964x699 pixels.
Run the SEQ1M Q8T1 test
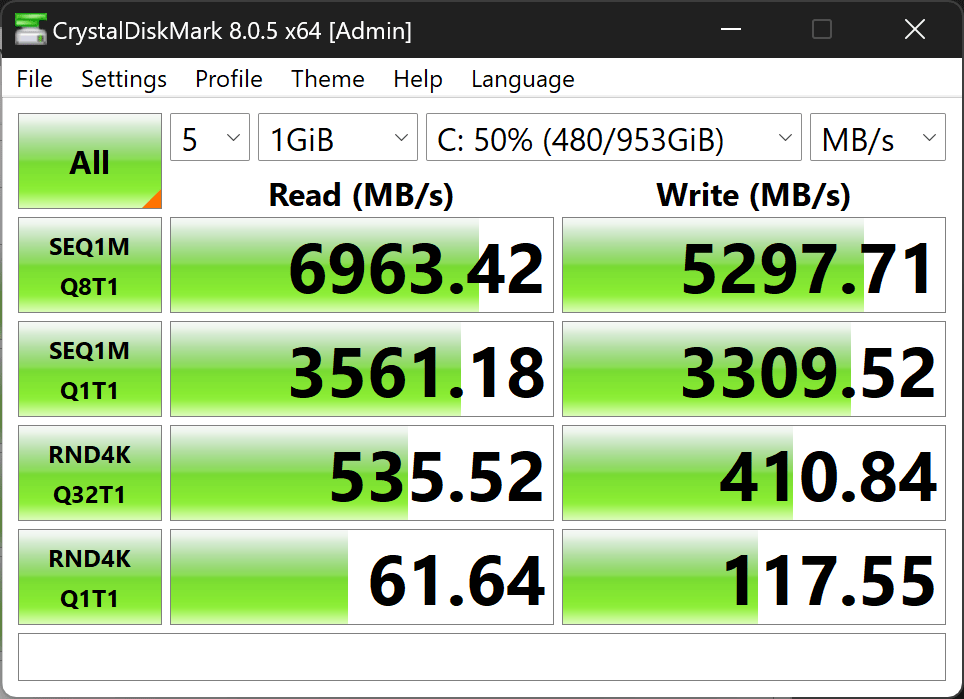pos(90,265)
